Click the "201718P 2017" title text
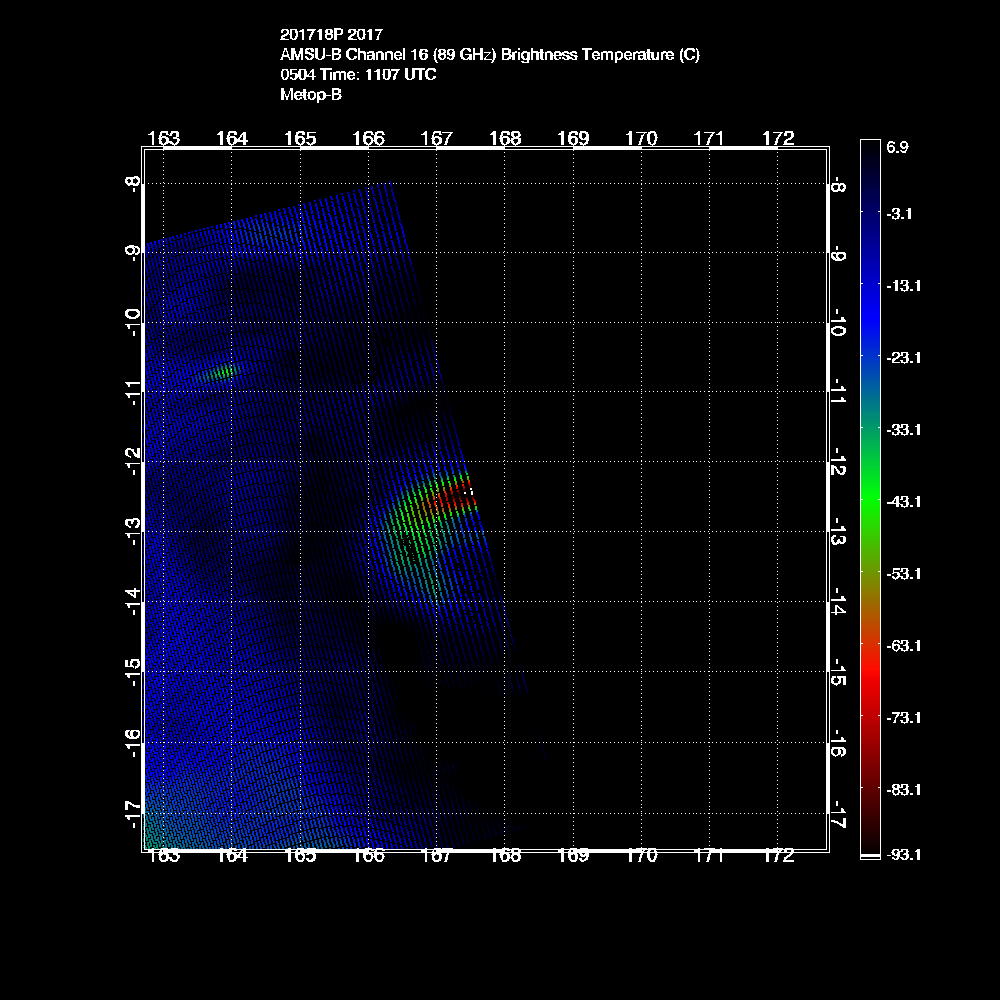1000x1000 pixels. [331, 35]
